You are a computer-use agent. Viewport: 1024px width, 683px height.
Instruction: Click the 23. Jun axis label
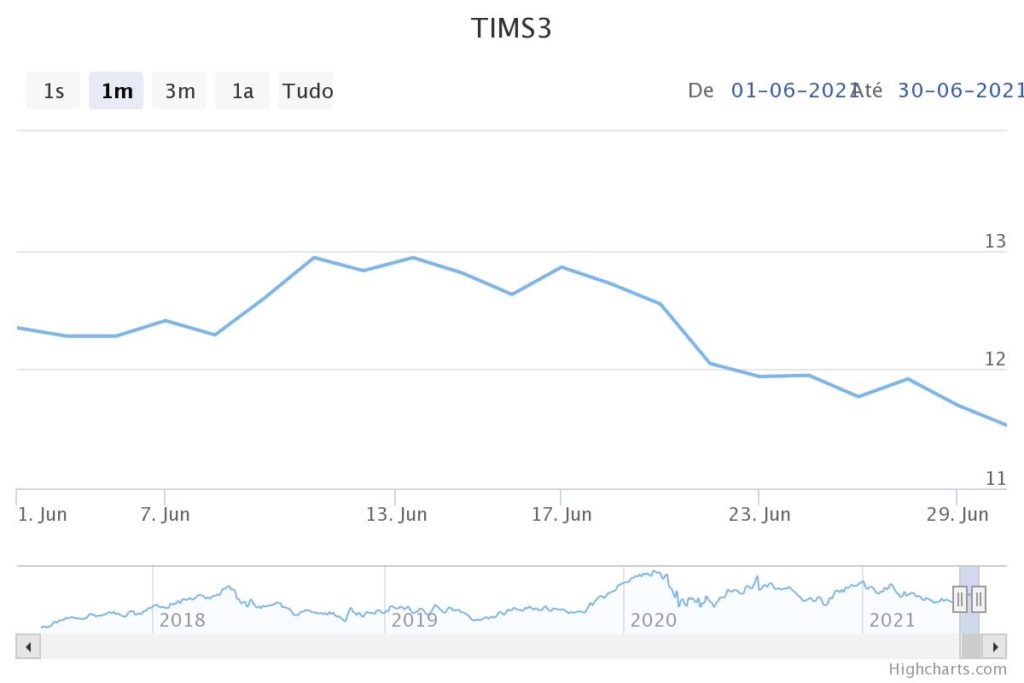[760, 514]
